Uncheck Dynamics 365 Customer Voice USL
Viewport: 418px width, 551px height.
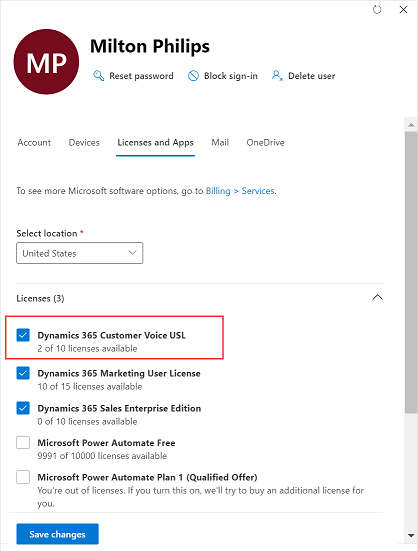pyautogui.click(x=23, y=335)
